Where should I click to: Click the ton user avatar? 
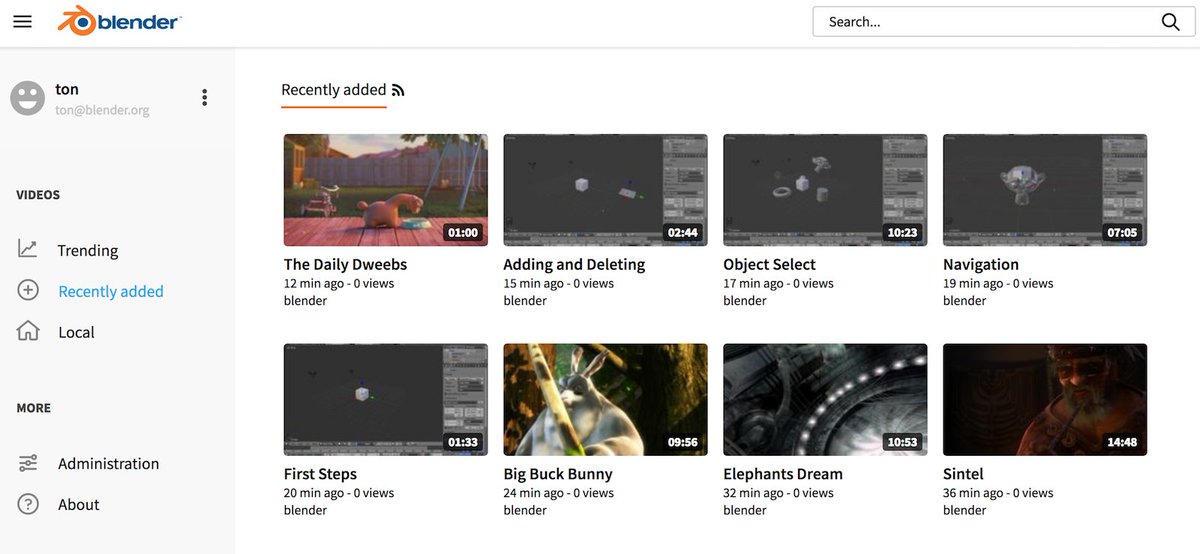[x=28, y=98]
